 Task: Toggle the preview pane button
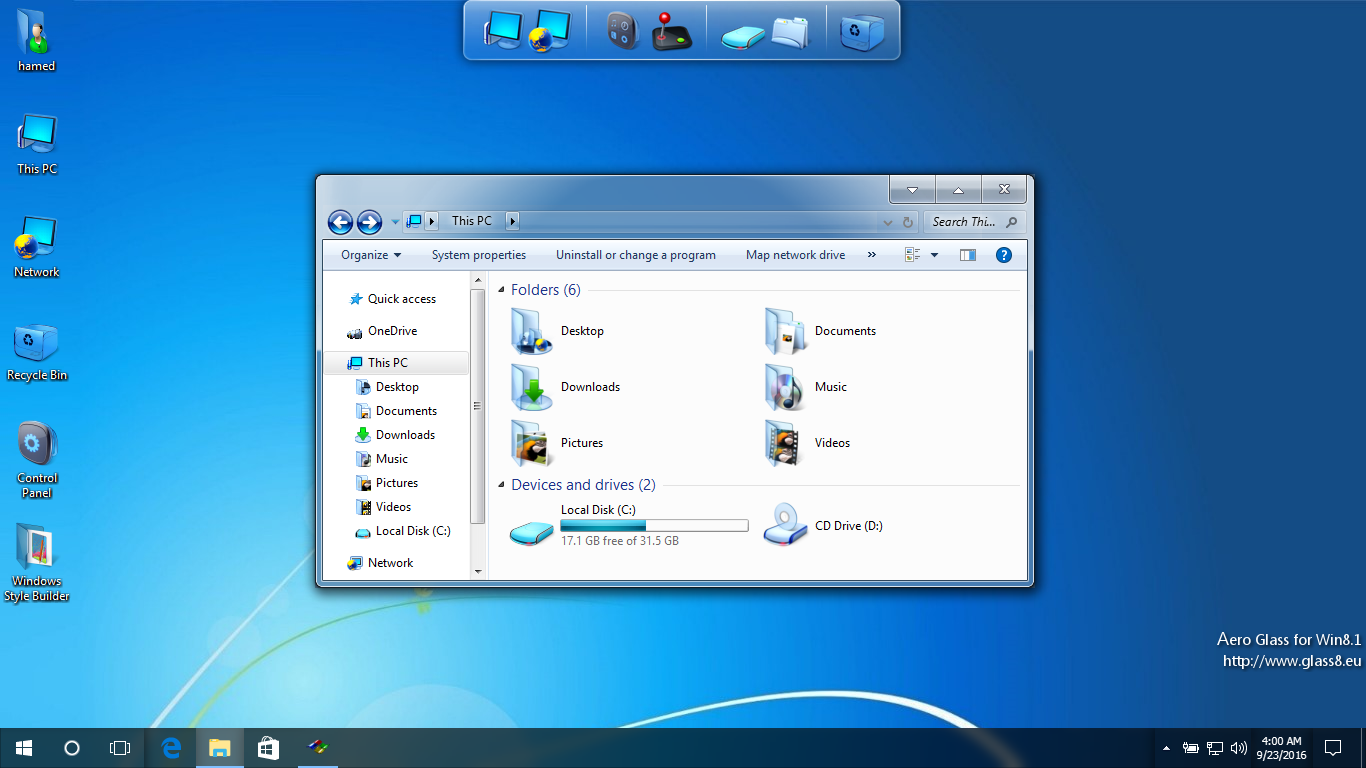(x=967, y=255)
